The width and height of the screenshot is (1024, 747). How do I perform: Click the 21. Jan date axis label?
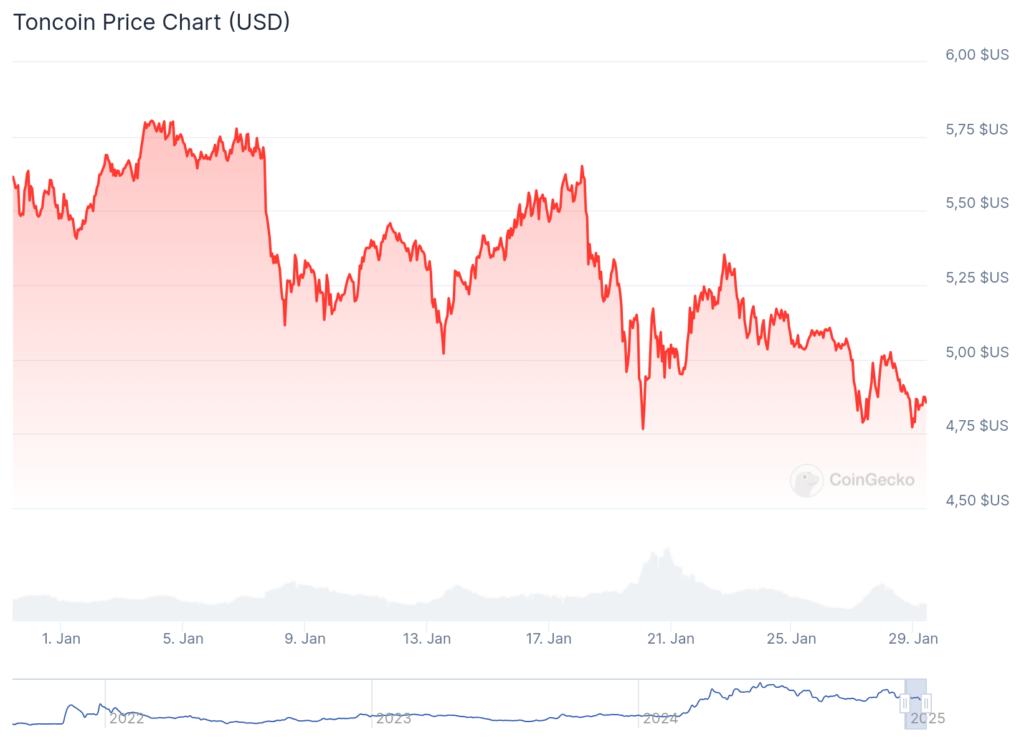click(670, 638)
